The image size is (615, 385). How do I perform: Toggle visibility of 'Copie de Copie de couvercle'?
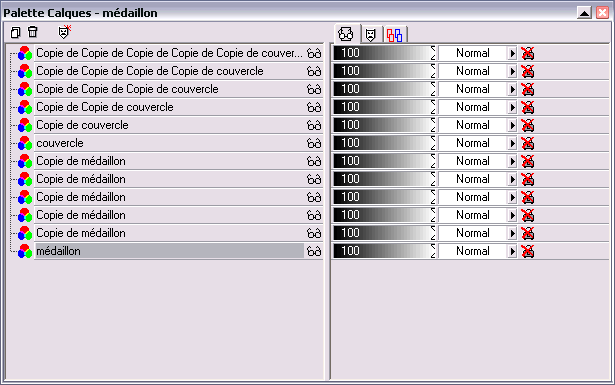314,107
